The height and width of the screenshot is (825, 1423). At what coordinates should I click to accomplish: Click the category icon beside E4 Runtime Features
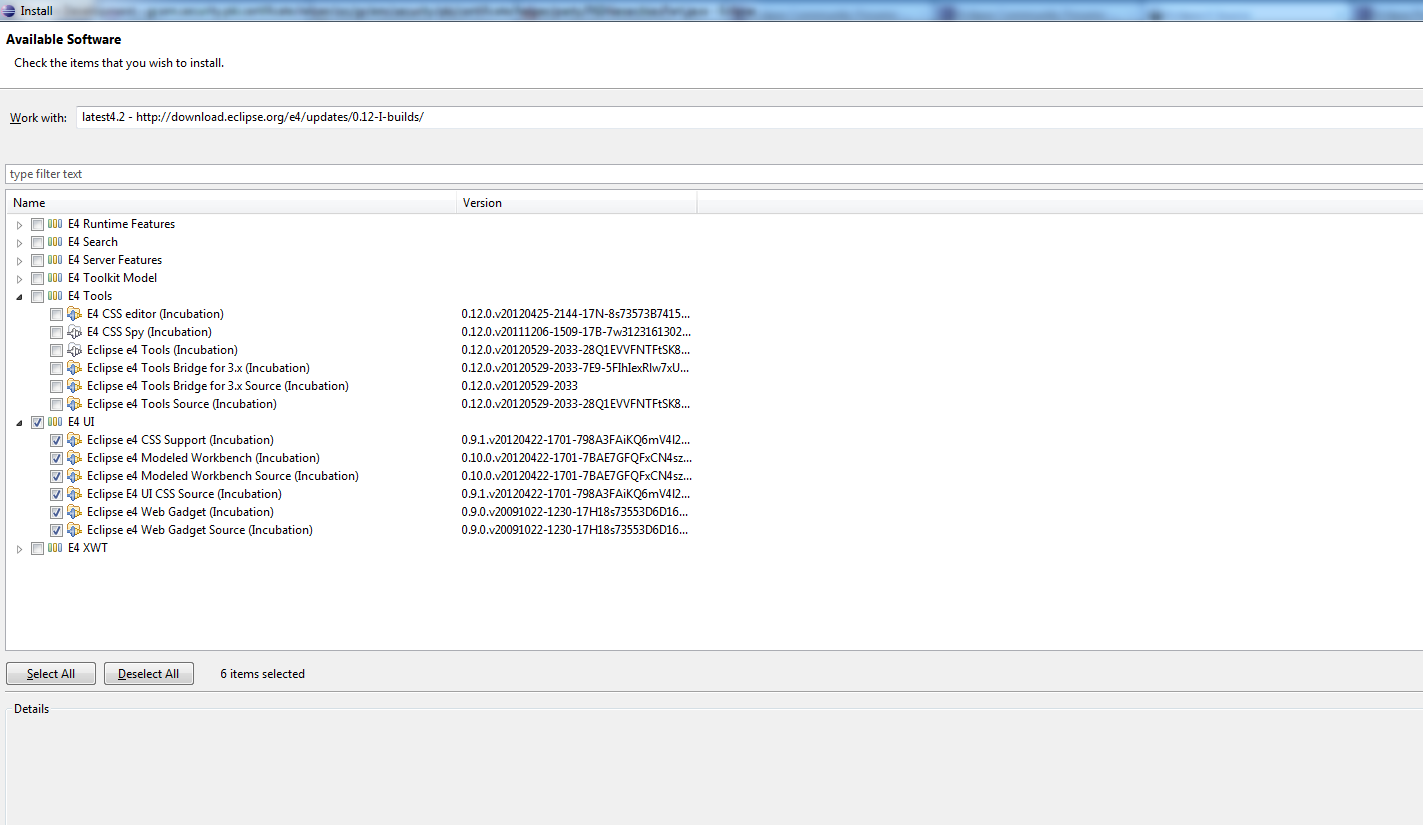(55, 224)
